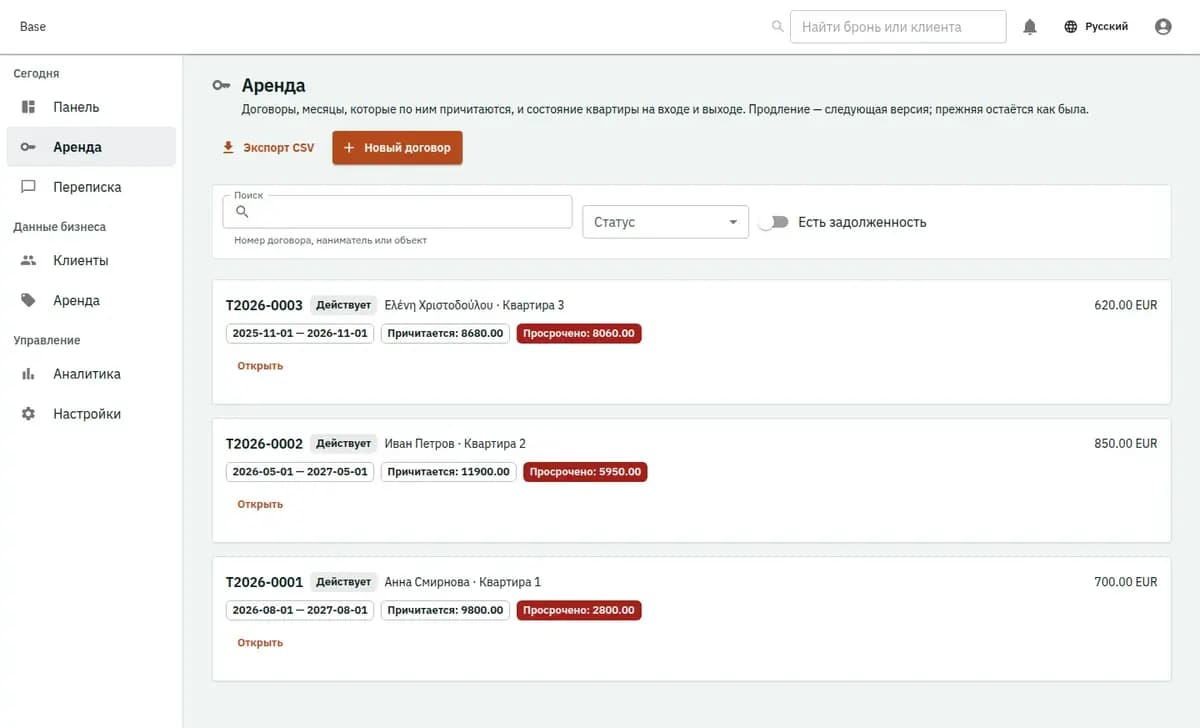Open the Русский language selector
Image resolution: width=1200 pixels, height=728 pixels.
(1096, 27)
